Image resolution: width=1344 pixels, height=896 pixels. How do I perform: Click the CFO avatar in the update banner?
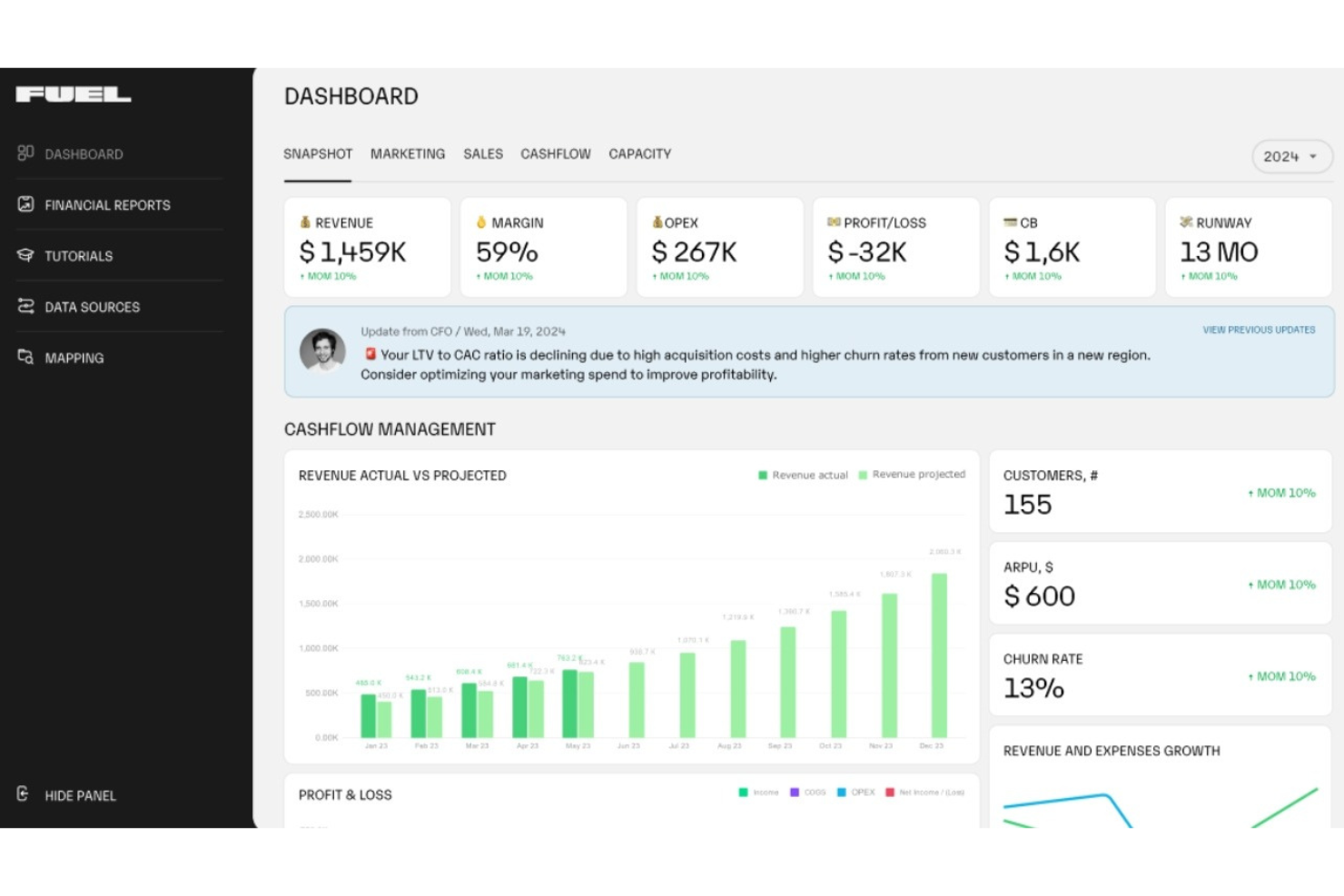point(322,350)
